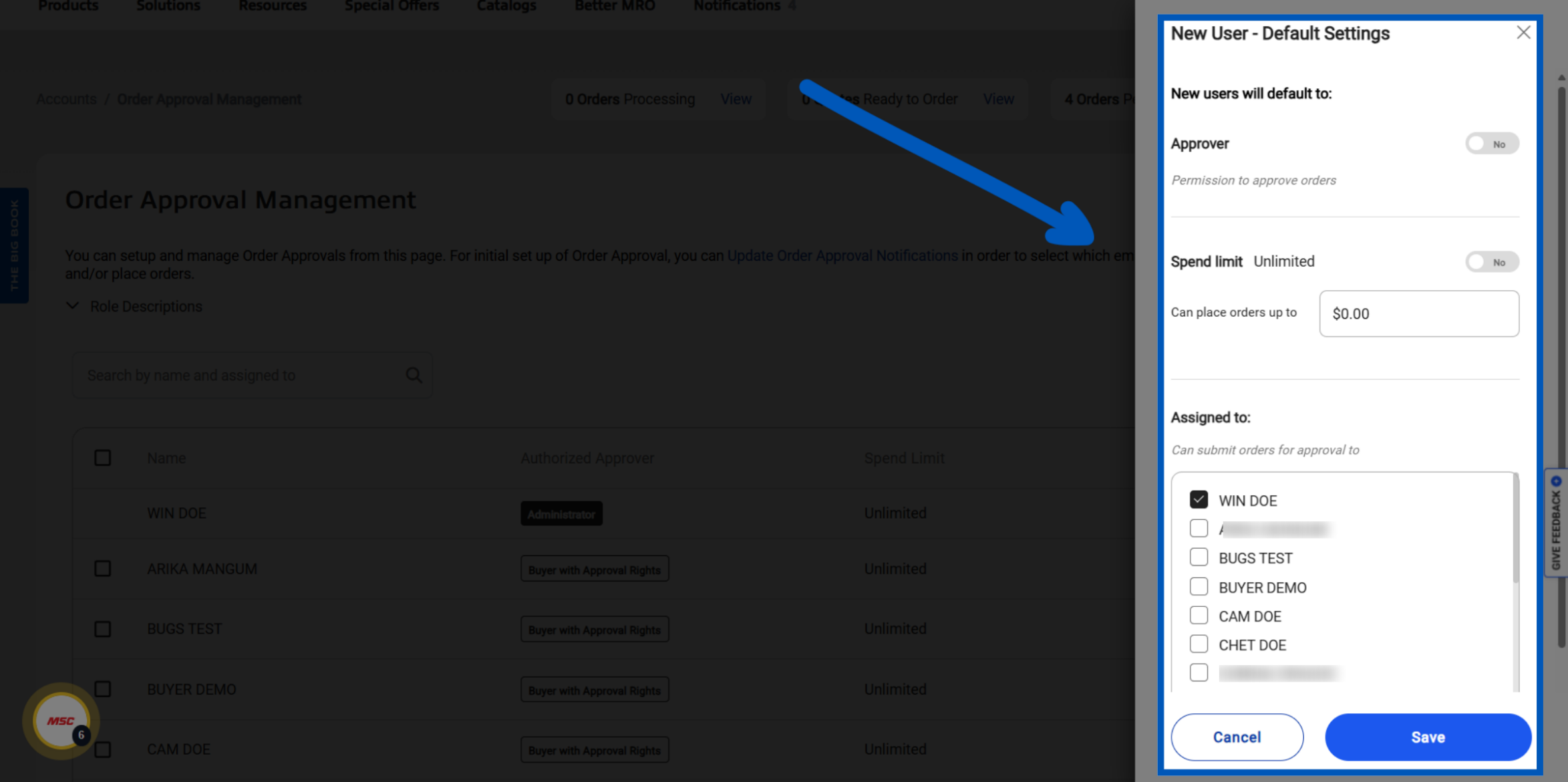1568x782 pixels.
Task: Open the MSC chat badge icon
Action: point(61,721)
